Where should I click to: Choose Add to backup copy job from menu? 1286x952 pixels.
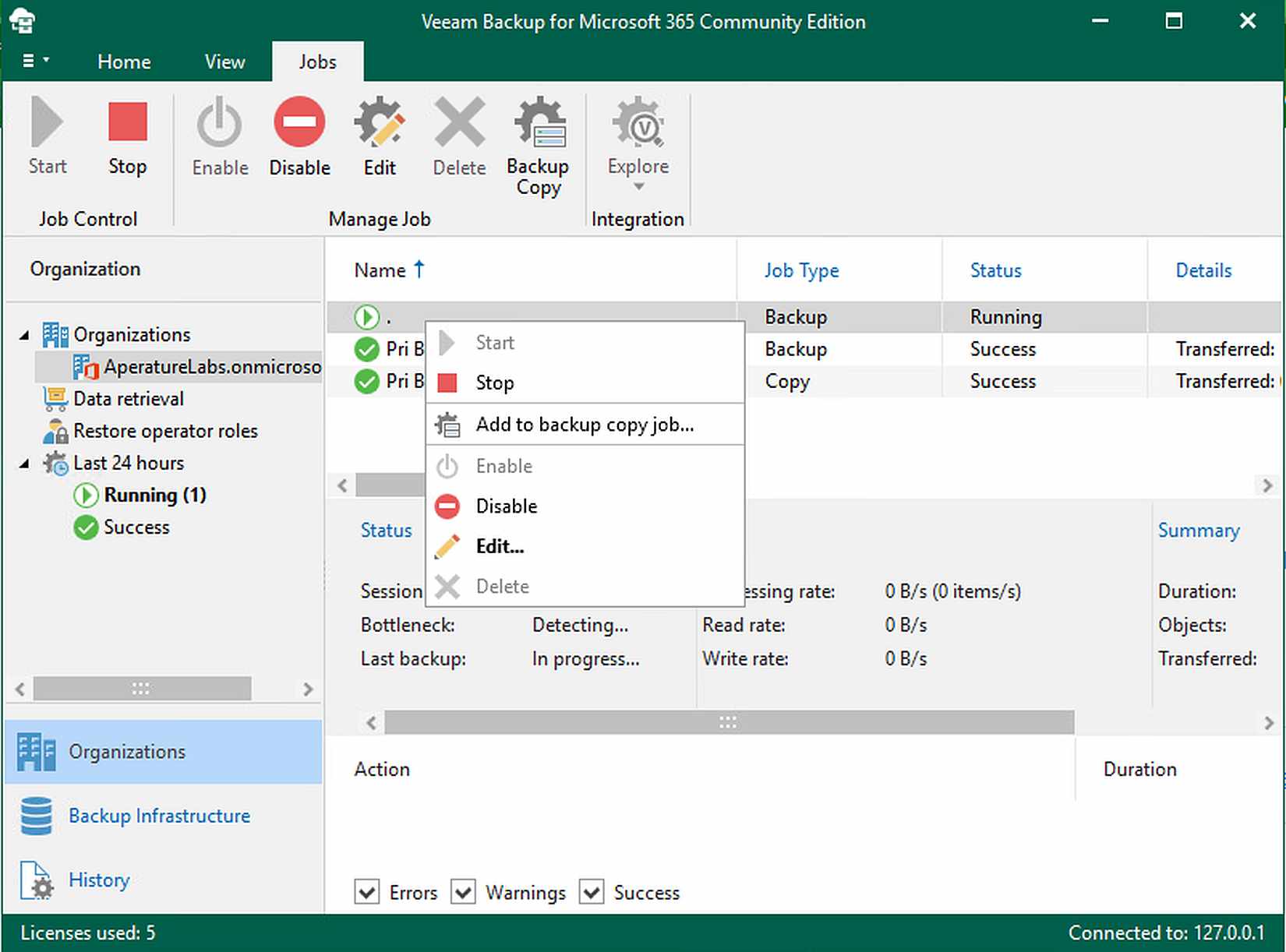(x=585, y=425)
